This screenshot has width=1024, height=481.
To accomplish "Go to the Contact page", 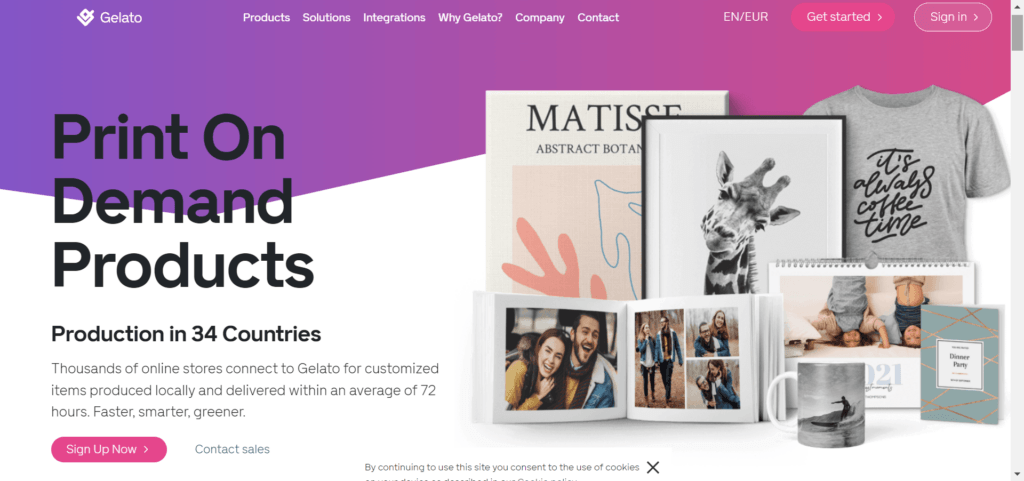I will coord(598,18).
